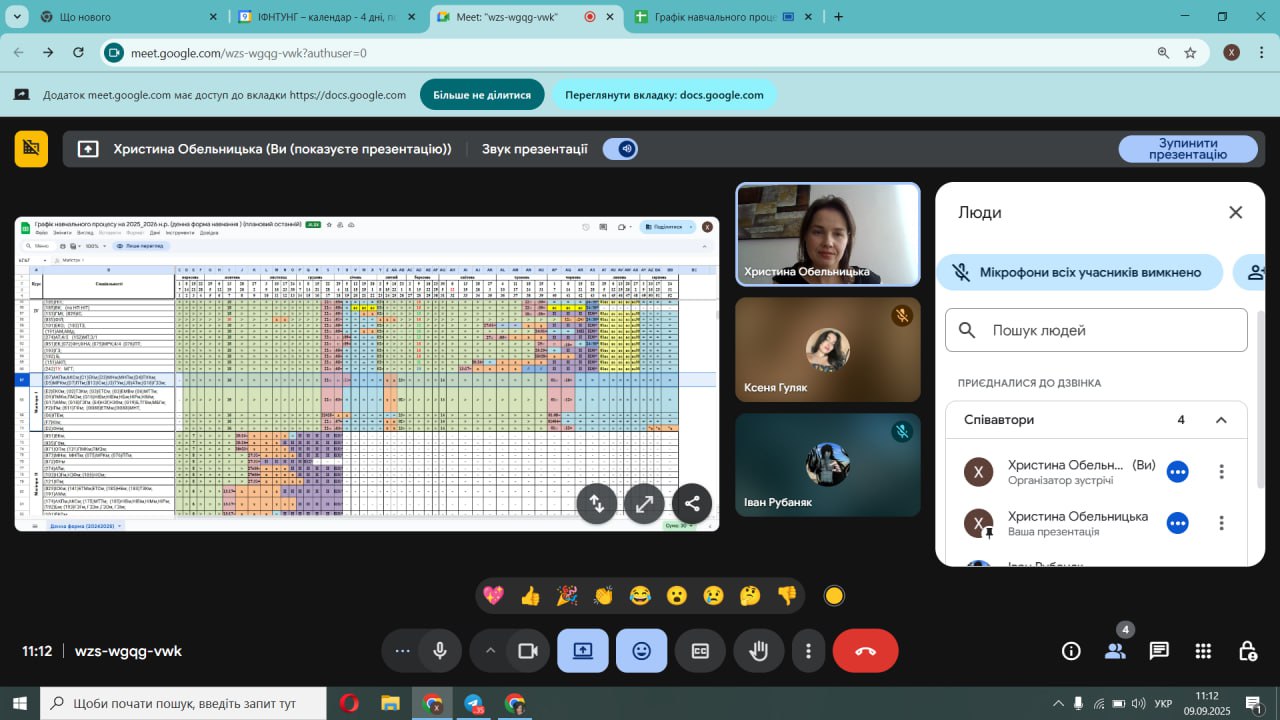Open the emoji reactions button
The width and height of the screenshot is (1280, 720).
point(641,651)
